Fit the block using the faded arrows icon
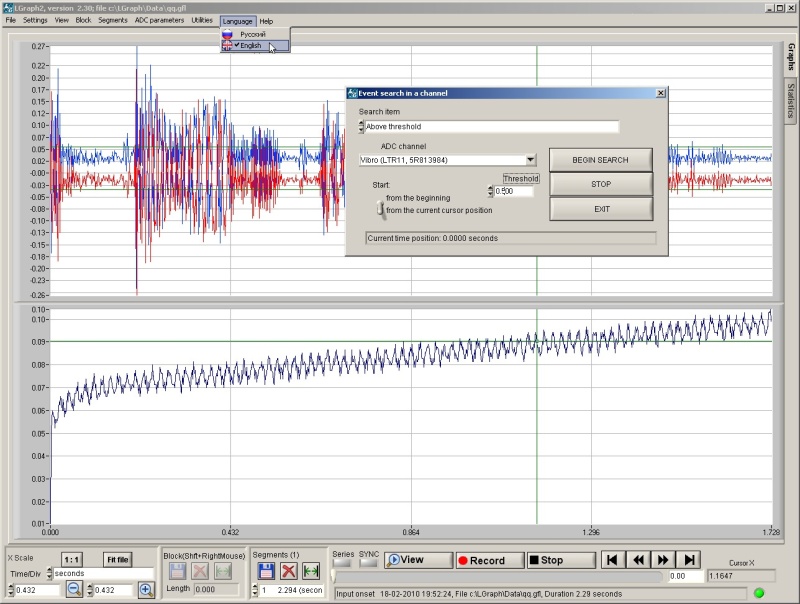Viewport: 800px width, 604px height. point(223,571)
